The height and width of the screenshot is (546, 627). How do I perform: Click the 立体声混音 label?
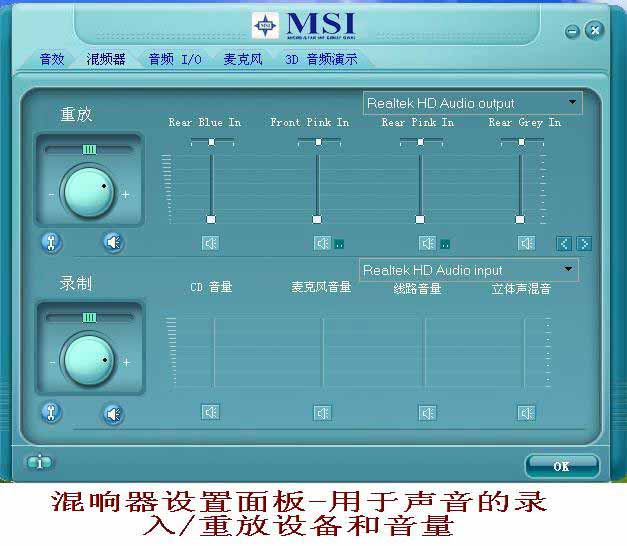click(x=521, y=288)
